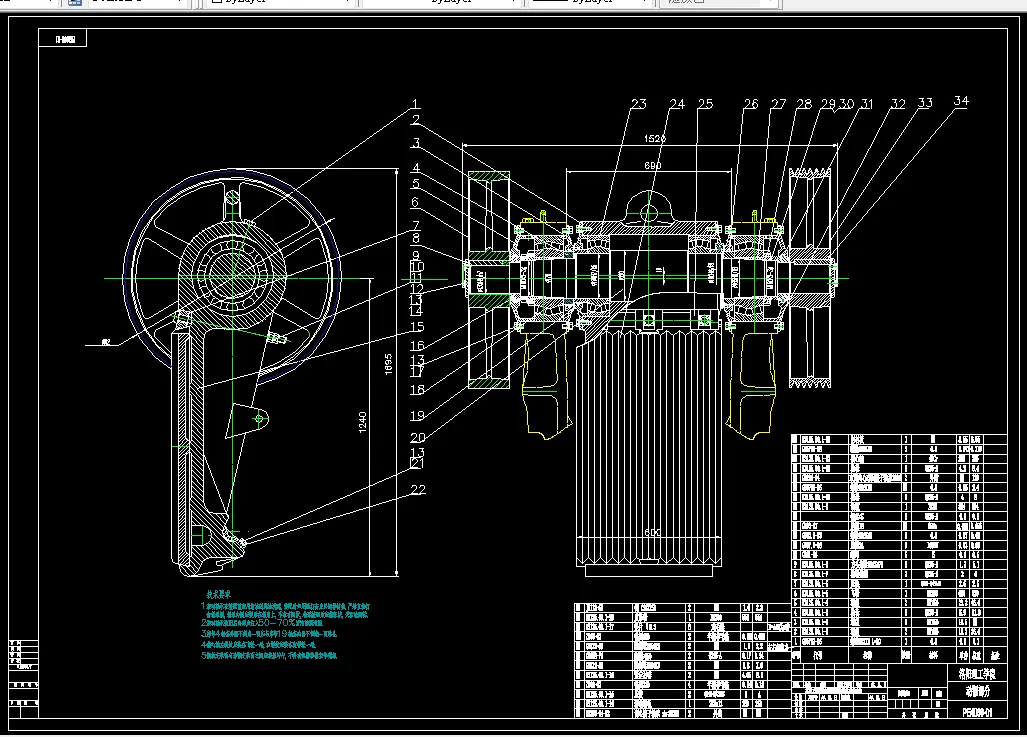Select part balloon number 5

coord(415,184)
